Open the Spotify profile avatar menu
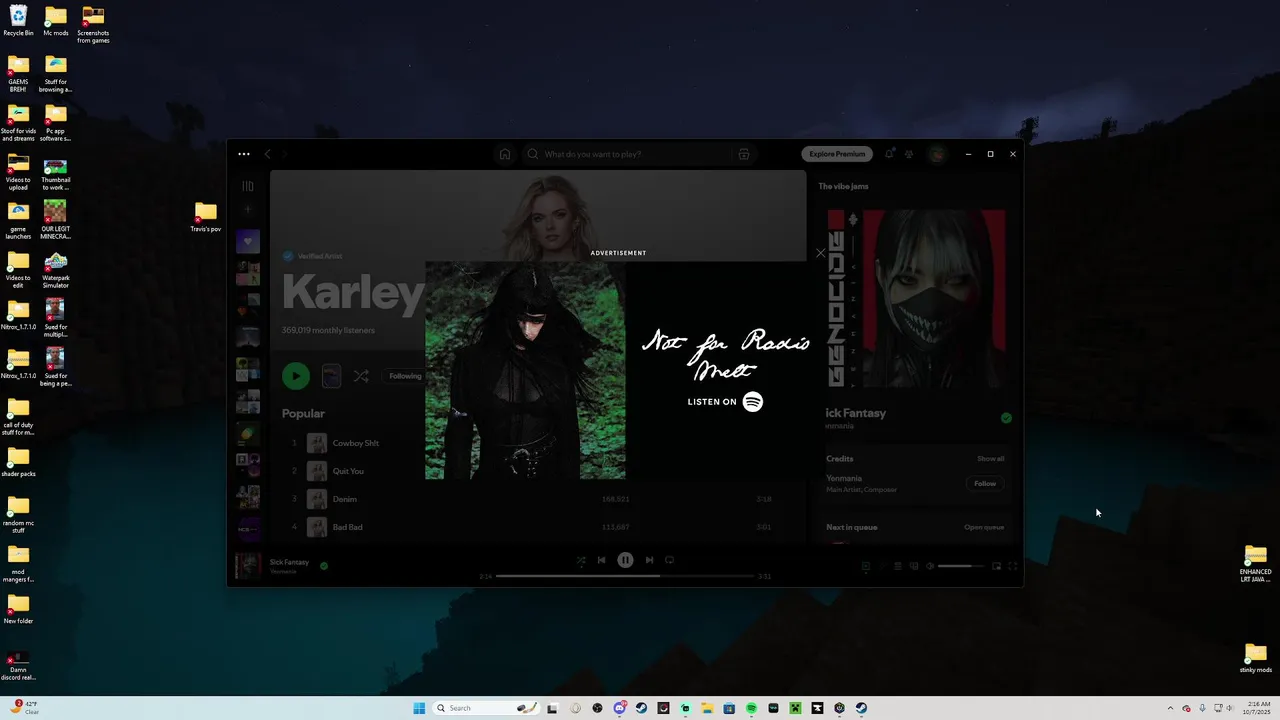The image size is (1280, 720). click(937, 154)
